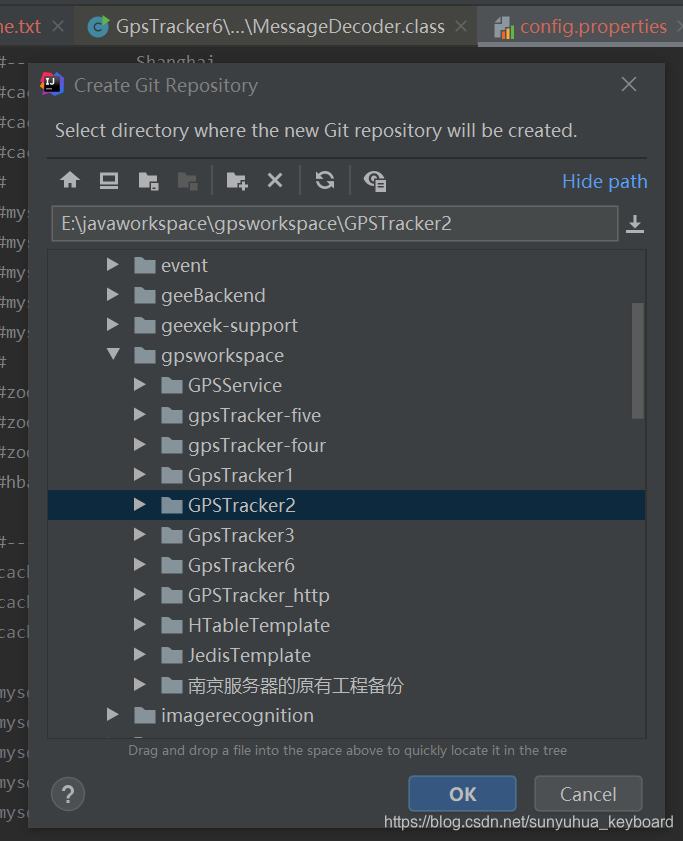Expand the GpsTracker6 folder

coord(139,565)
